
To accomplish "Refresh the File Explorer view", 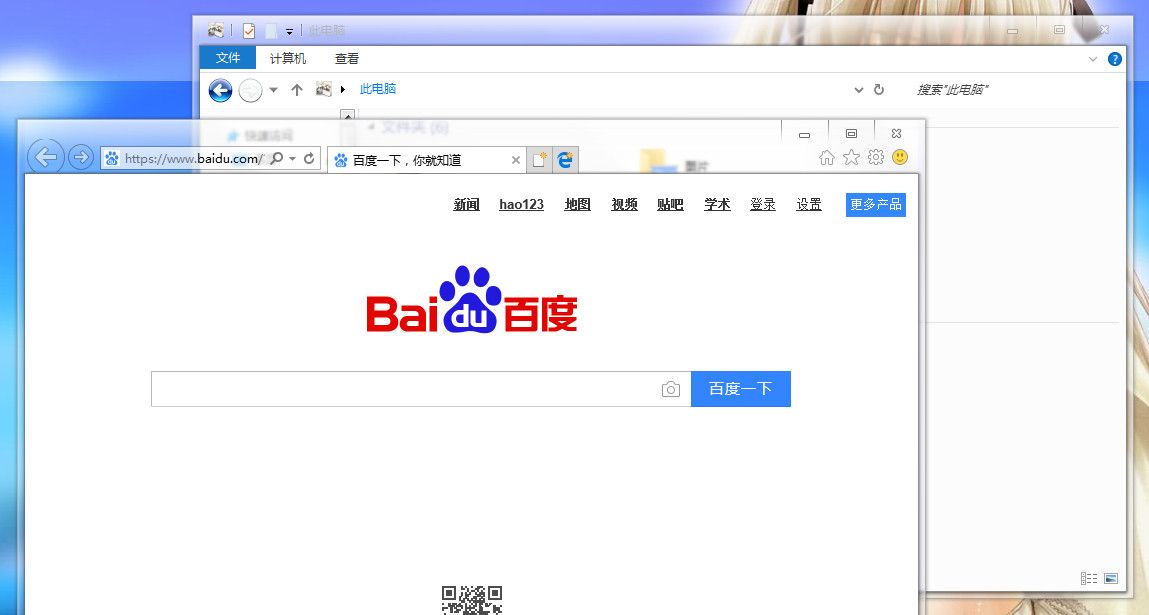I will [x=879, y=89].
